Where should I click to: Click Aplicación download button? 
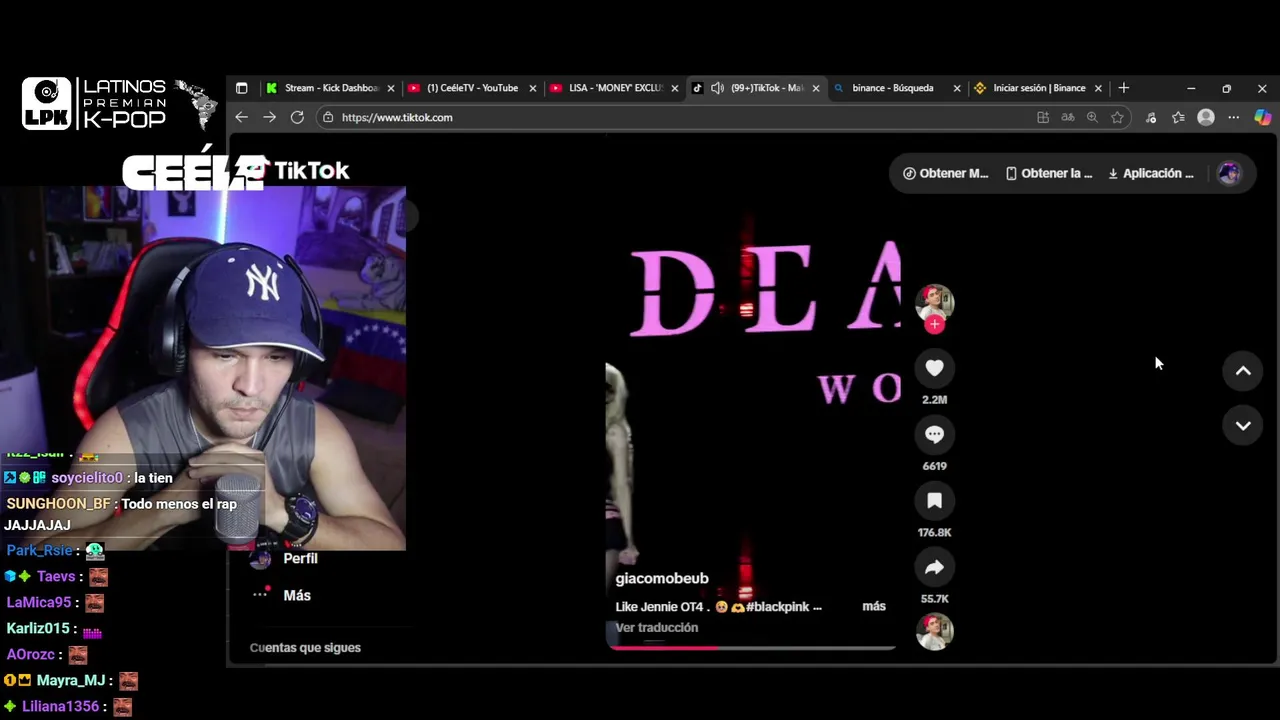point(1150,173)
